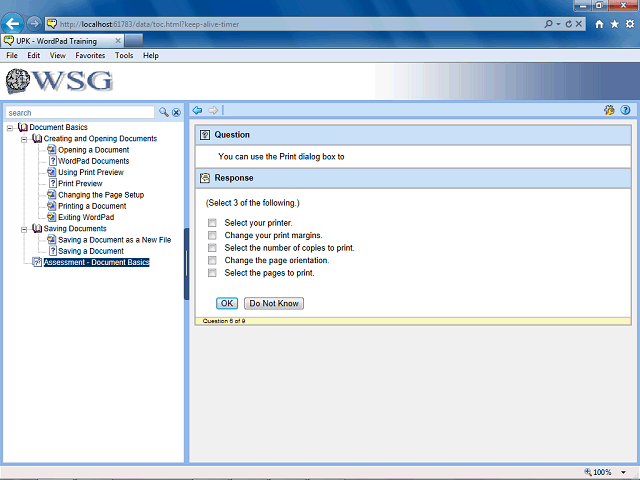Click the search magnifier in the address bar
This screenshot has height=480, width=640.
[549, 24]
